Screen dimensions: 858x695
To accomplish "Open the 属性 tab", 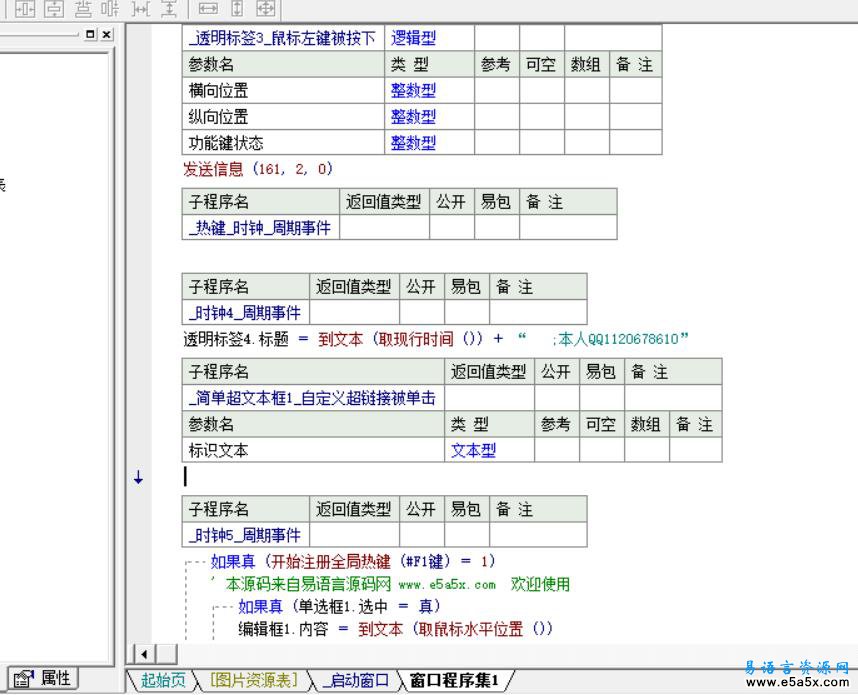I will (x=43, y=679).
